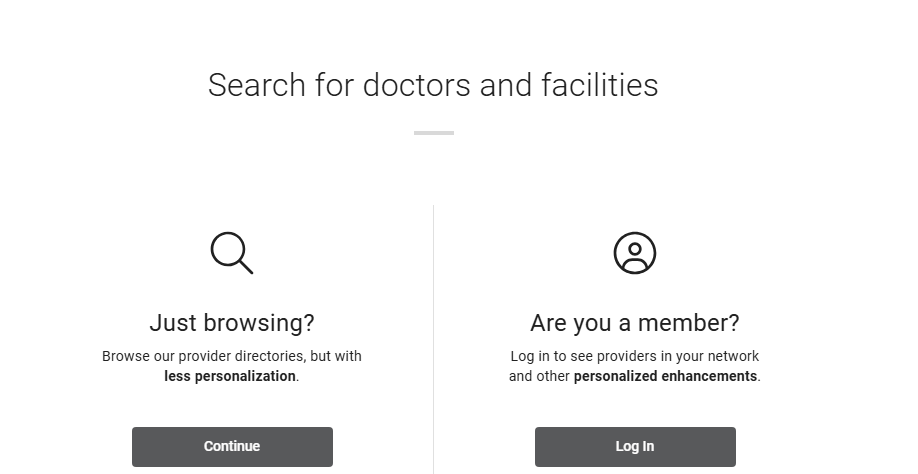Click the member profile avatar icon
Image resolution: width=918 pixels, height=474 pixels.
tap(635, 253)
